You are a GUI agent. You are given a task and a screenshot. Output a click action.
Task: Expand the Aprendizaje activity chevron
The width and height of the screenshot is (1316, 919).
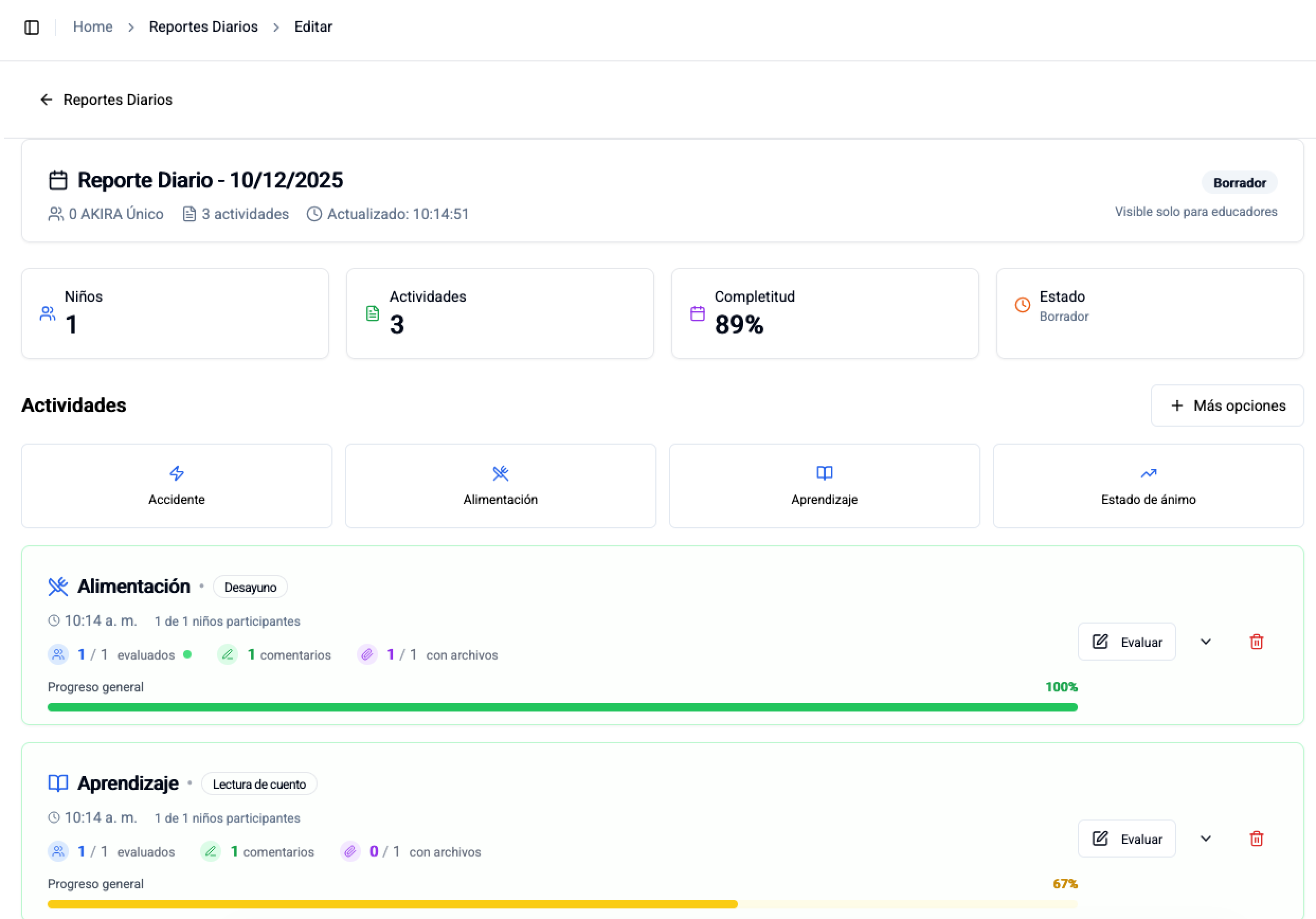(x=1205, y=839)
